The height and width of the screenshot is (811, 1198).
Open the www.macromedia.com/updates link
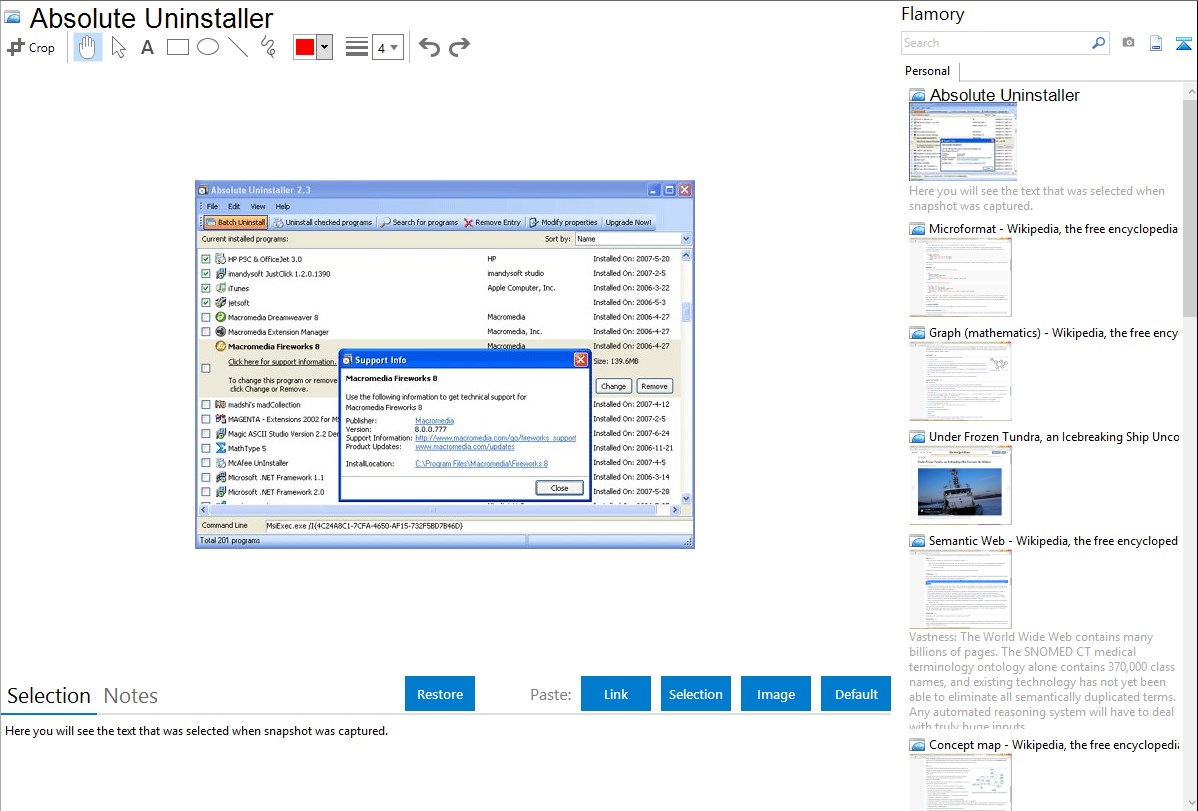465,447
